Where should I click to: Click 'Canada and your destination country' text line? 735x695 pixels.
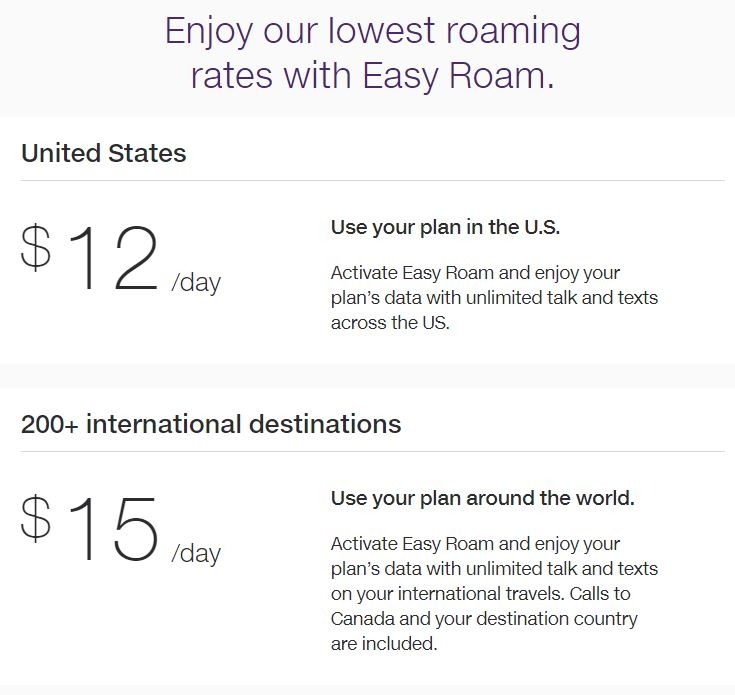tap(484, 619)
